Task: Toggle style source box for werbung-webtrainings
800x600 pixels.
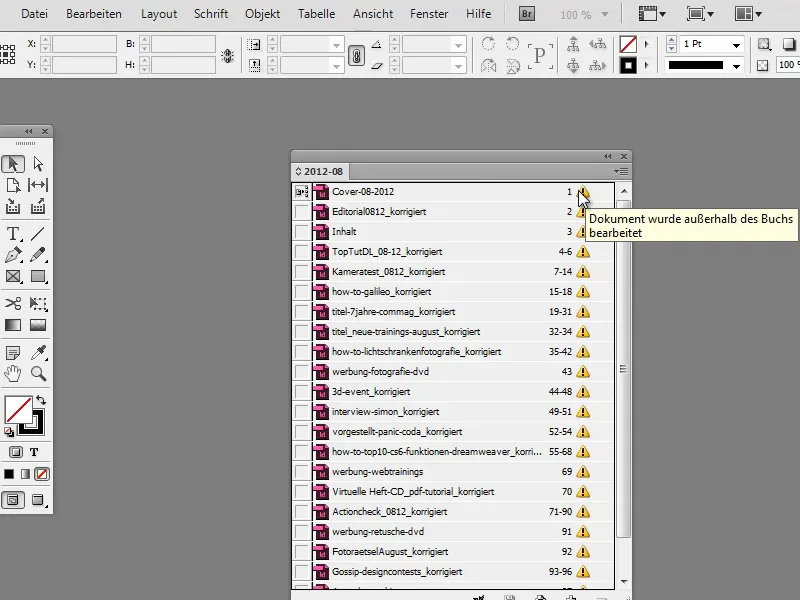Action: click(x=303, y=471)
